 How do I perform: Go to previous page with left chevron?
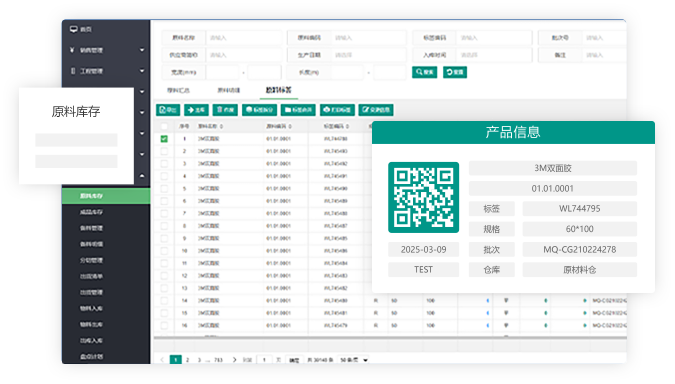tap(162, 359)
